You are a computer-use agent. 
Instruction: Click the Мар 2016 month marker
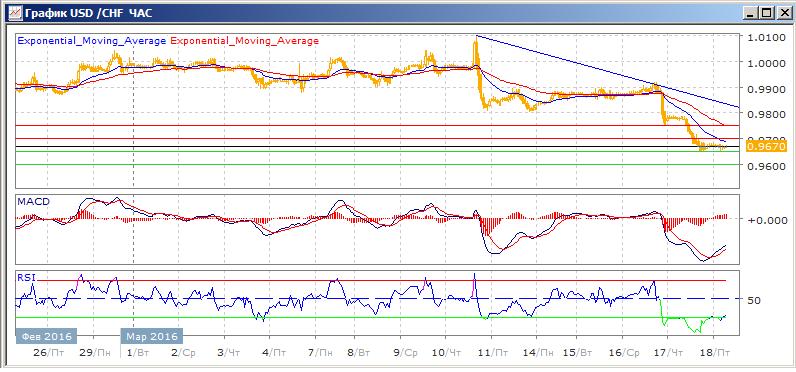point(151,337)
